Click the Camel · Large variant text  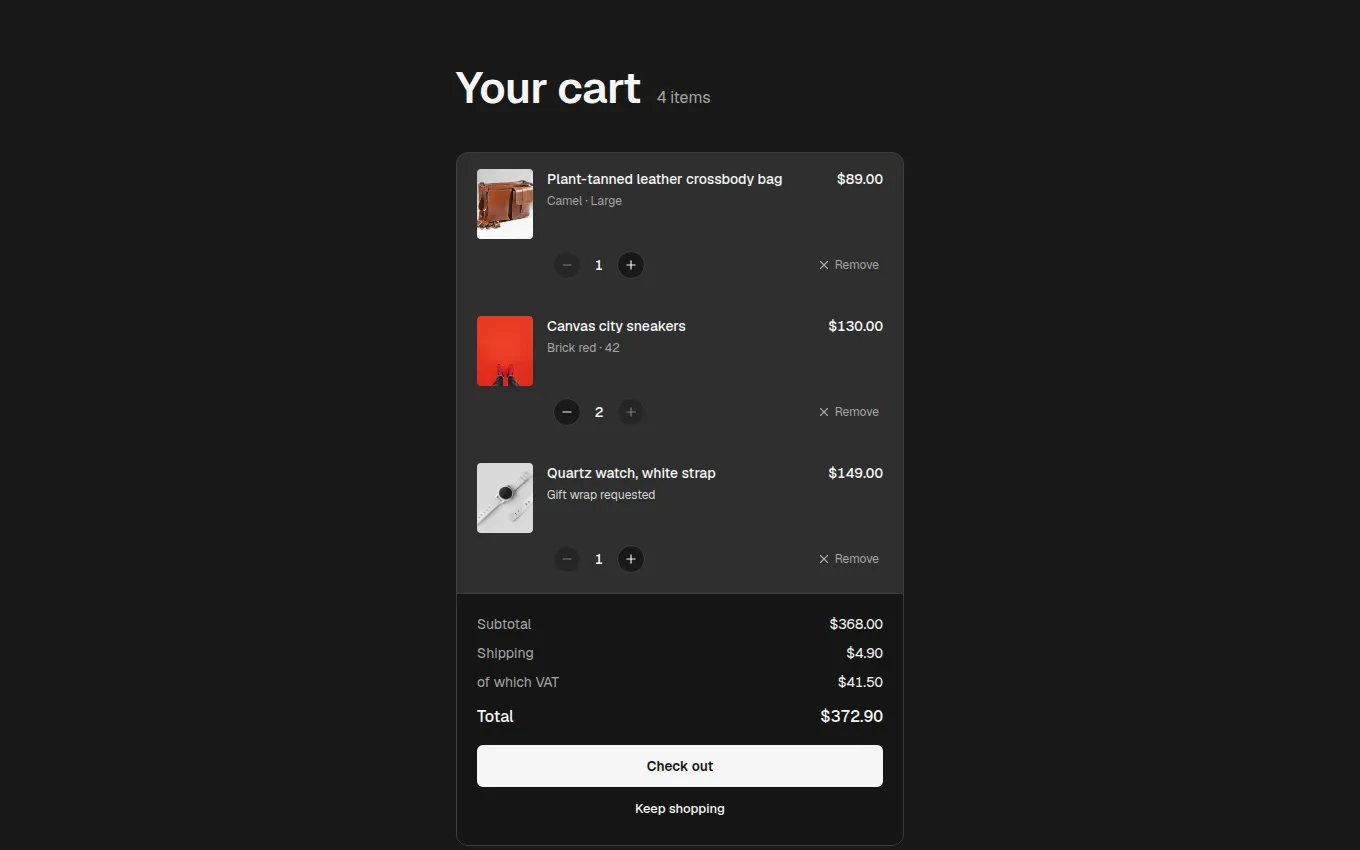pyautogui.click(x=584, y=201)
